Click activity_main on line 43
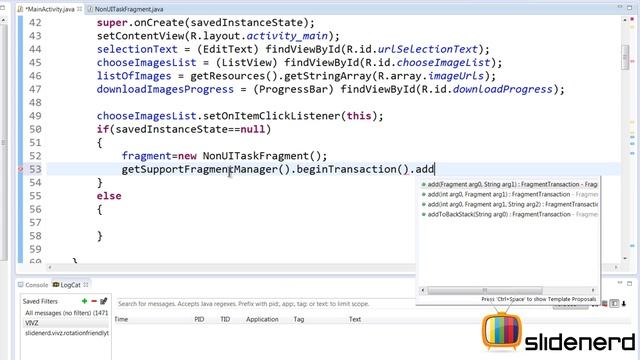Image resolution: width=640 pixels, height=360 pixels. pyautogui.click(x=287, y=36)
